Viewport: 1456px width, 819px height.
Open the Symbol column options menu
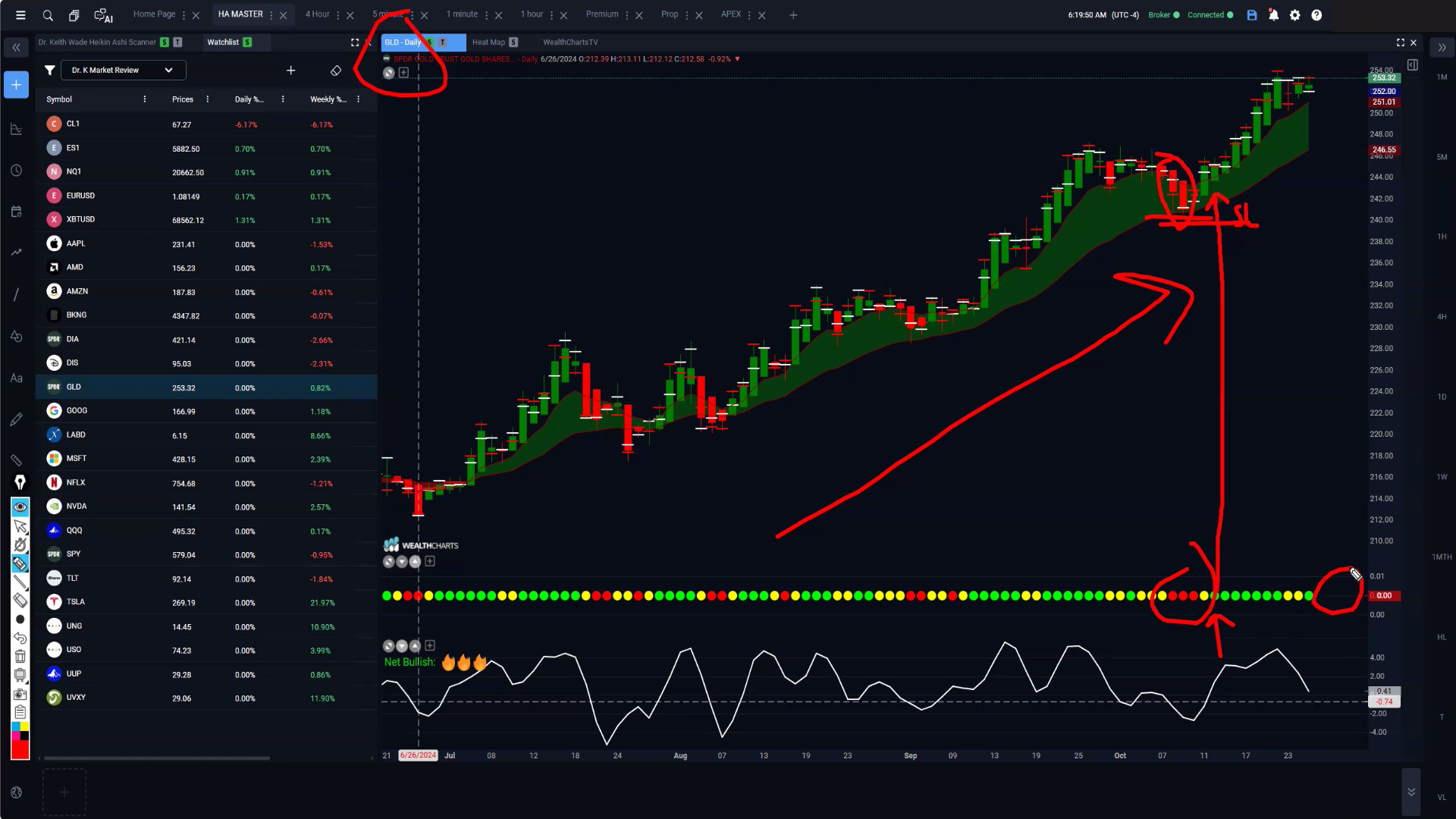point(145,99)
